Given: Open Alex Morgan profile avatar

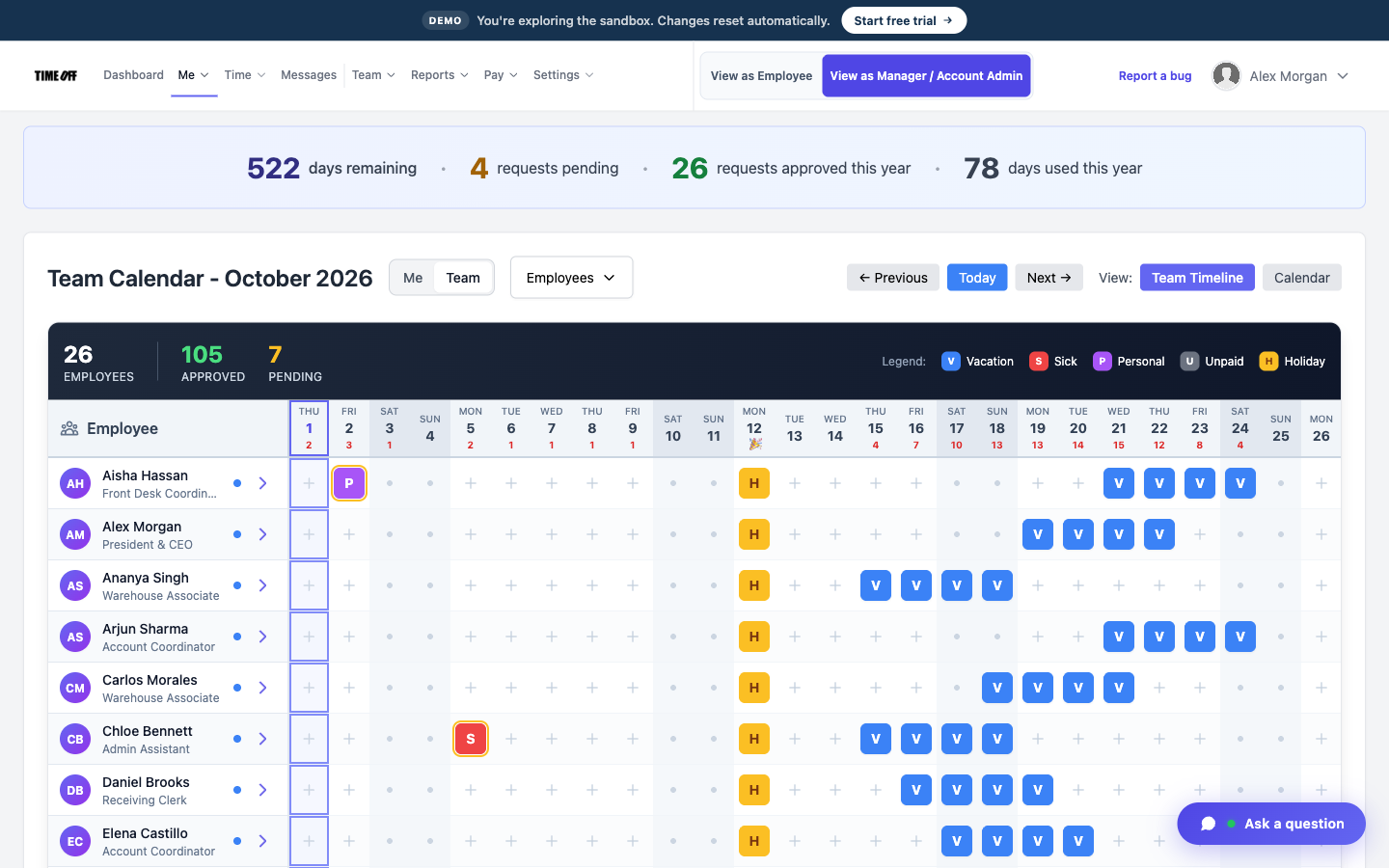Looking at the screenshot, I should (x=1226, y=75).
